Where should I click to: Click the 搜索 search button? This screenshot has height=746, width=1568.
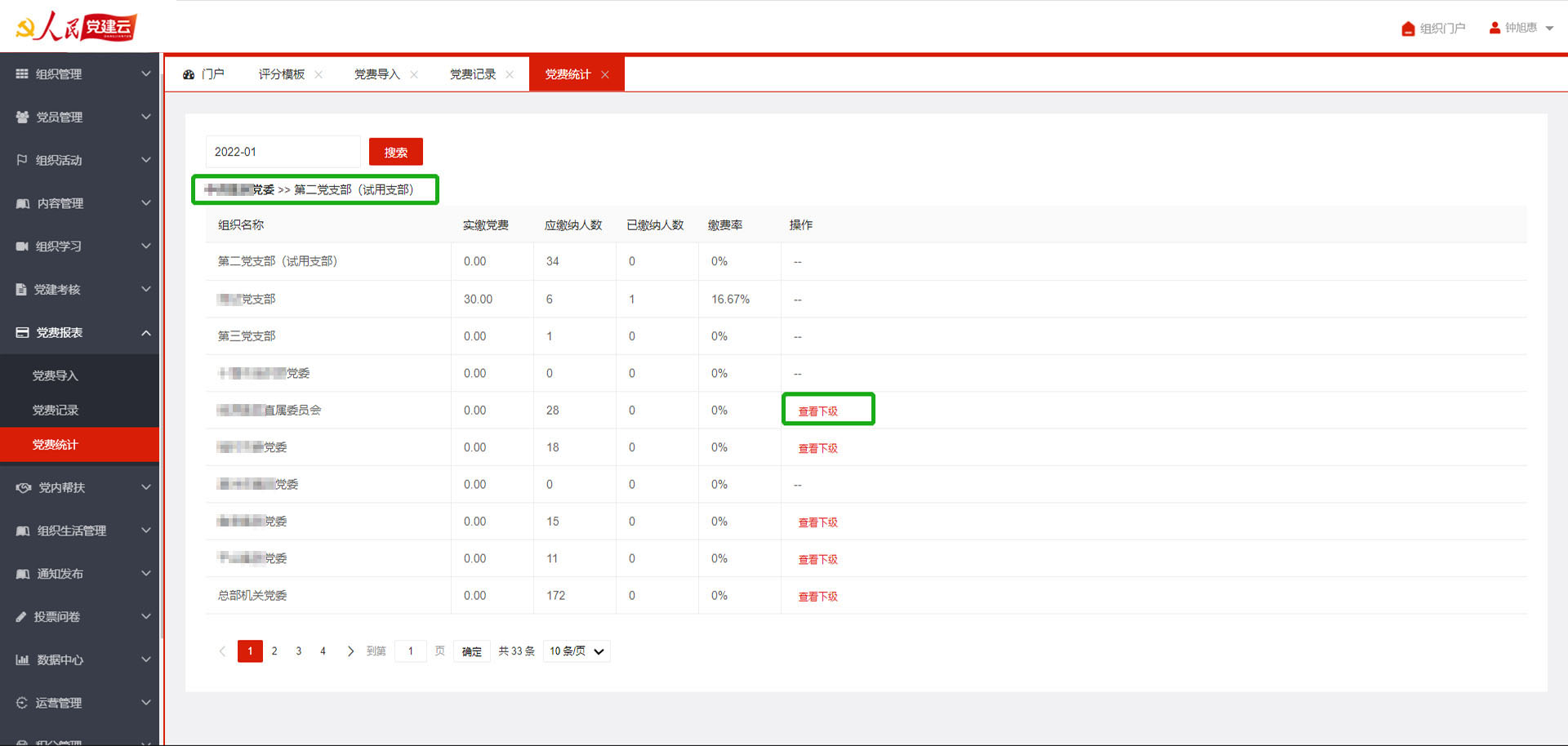tap(395, 151)
